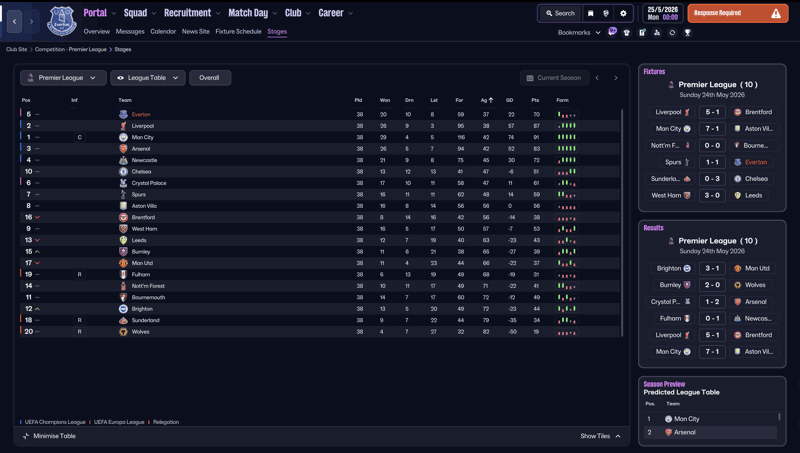Go back with the left navigation arrow
The height and width of the screenshot is (453, 800).
pos(14,21)
